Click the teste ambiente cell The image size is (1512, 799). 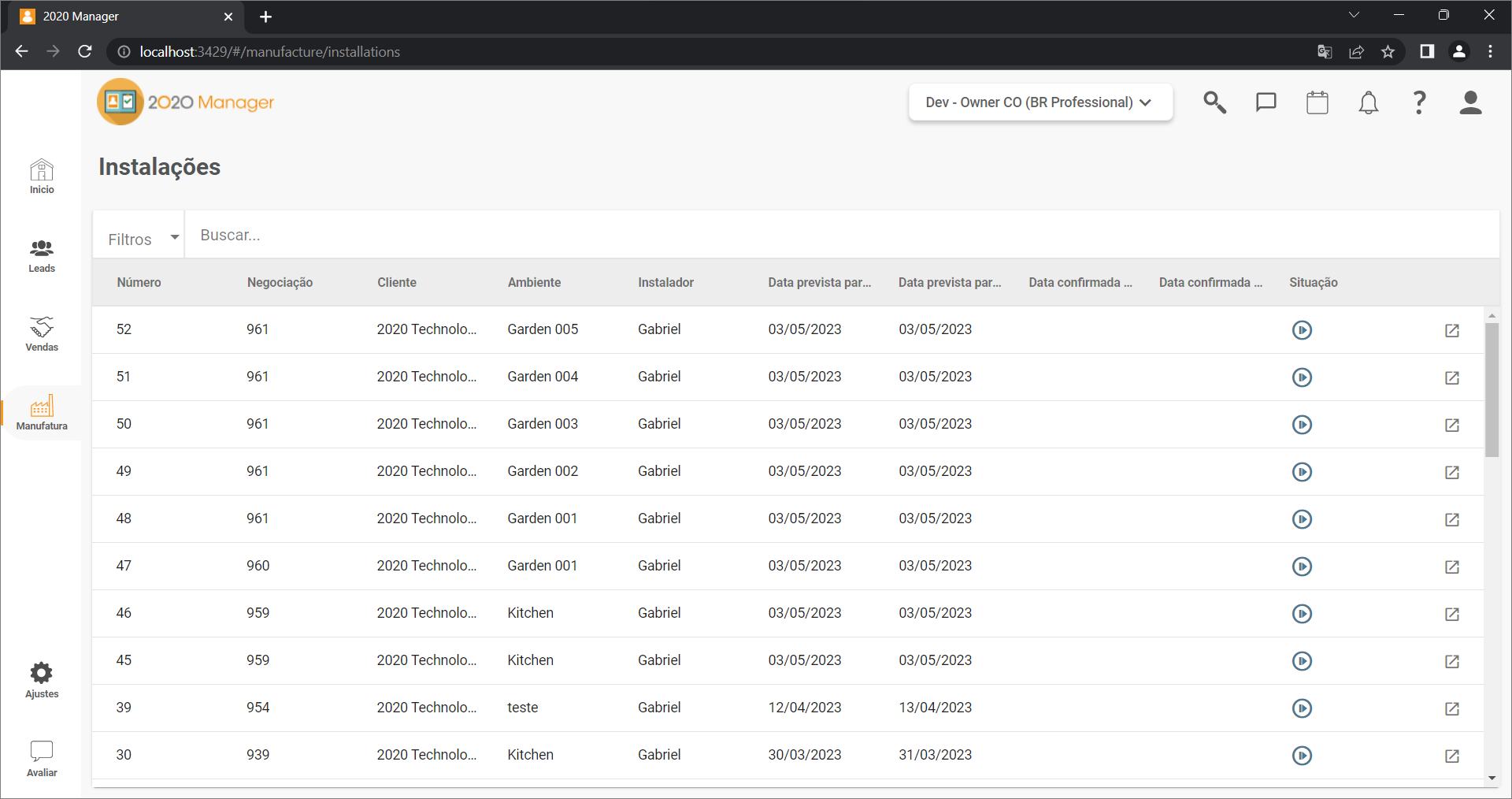coord(523,708)
